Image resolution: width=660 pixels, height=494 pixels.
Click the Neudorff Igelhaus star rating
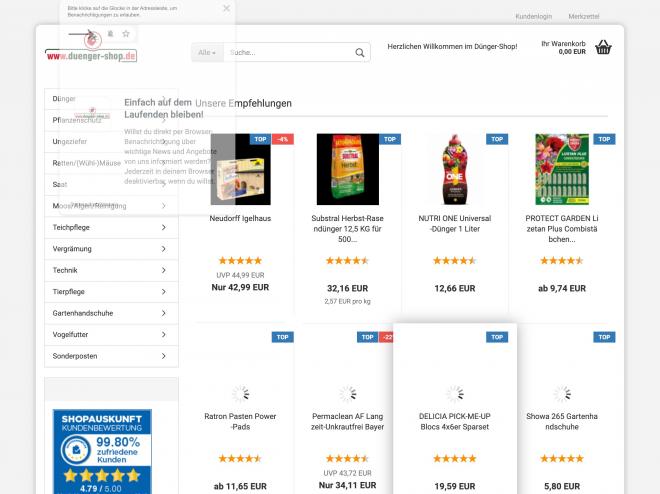tap(240, 260)
